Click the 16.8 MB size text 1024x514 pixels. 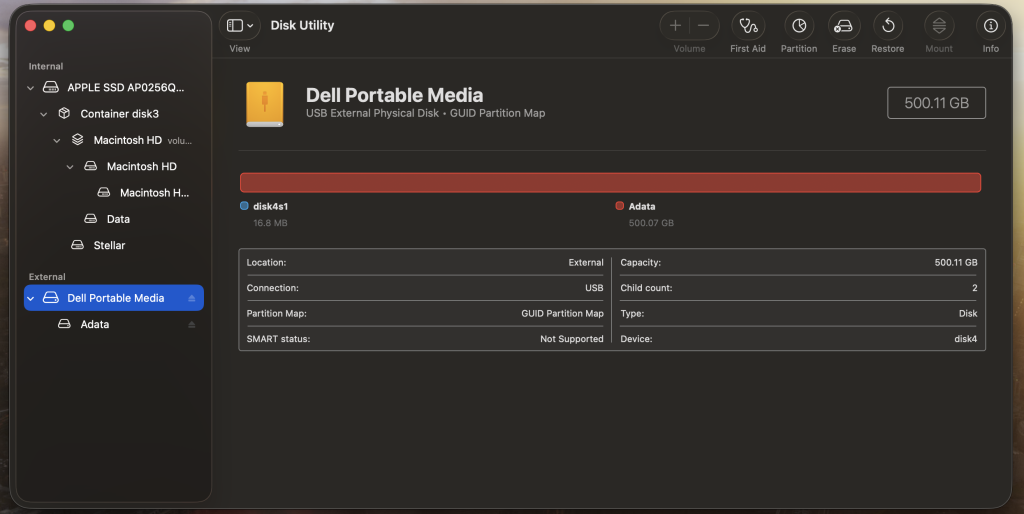tap(270, 223)
